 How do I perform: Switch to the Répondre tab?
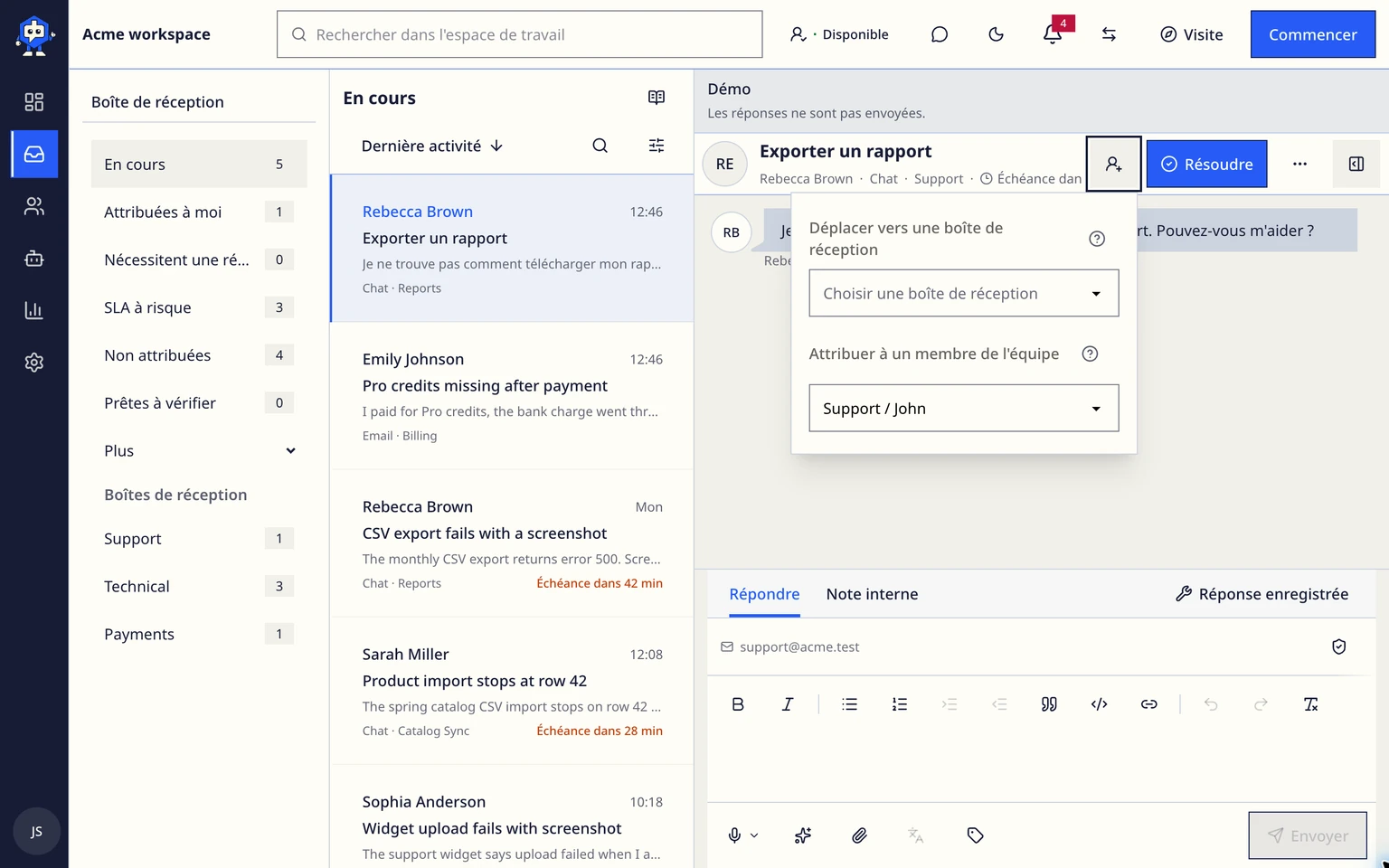click(764, 594)
